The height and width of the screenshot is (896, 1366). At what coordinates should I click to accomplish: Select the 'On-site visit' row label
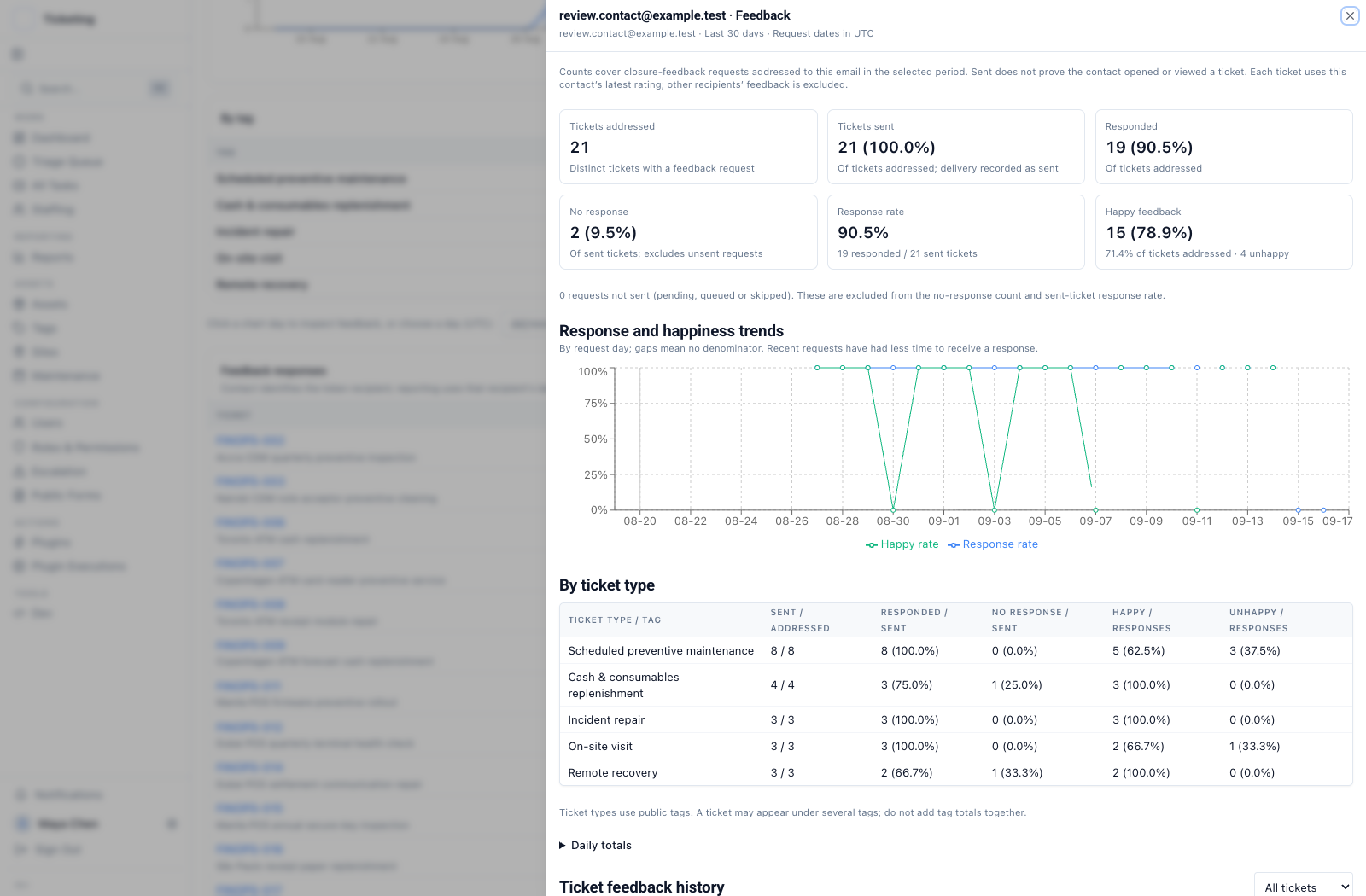point(600,747)
